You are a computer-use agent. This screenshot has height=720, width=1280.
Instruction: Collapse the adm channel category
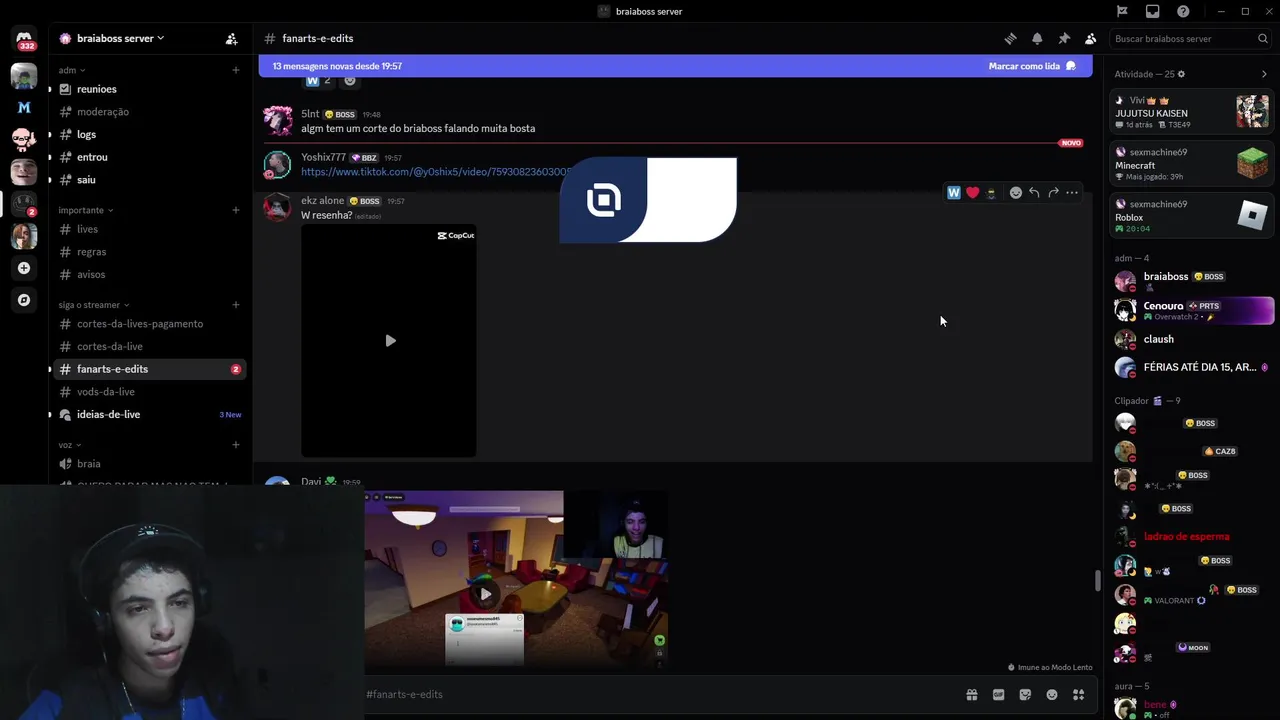[x=72, y=70]
